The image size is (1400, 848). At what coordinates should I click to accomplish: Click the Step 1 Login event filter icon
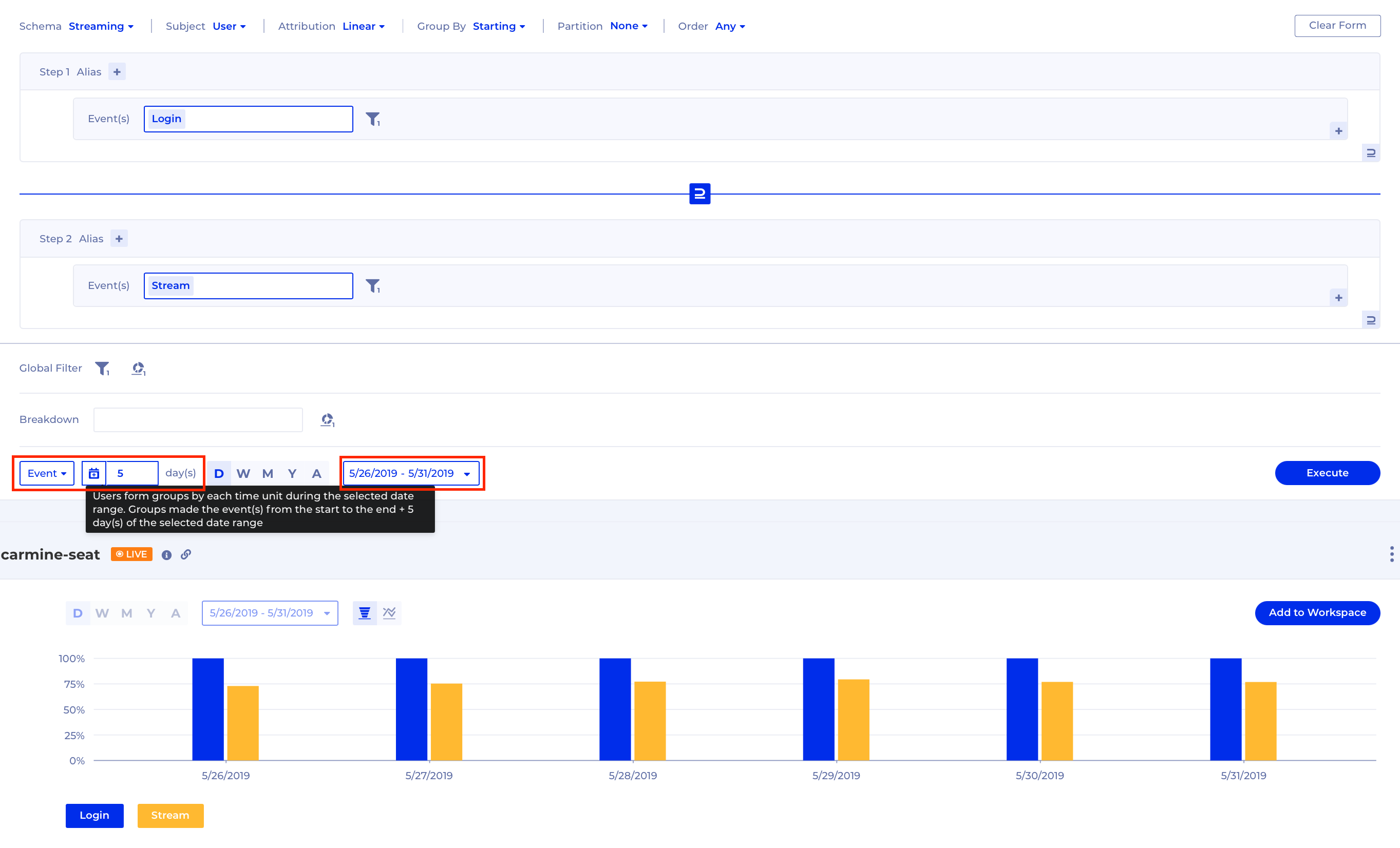pos(373,119)
